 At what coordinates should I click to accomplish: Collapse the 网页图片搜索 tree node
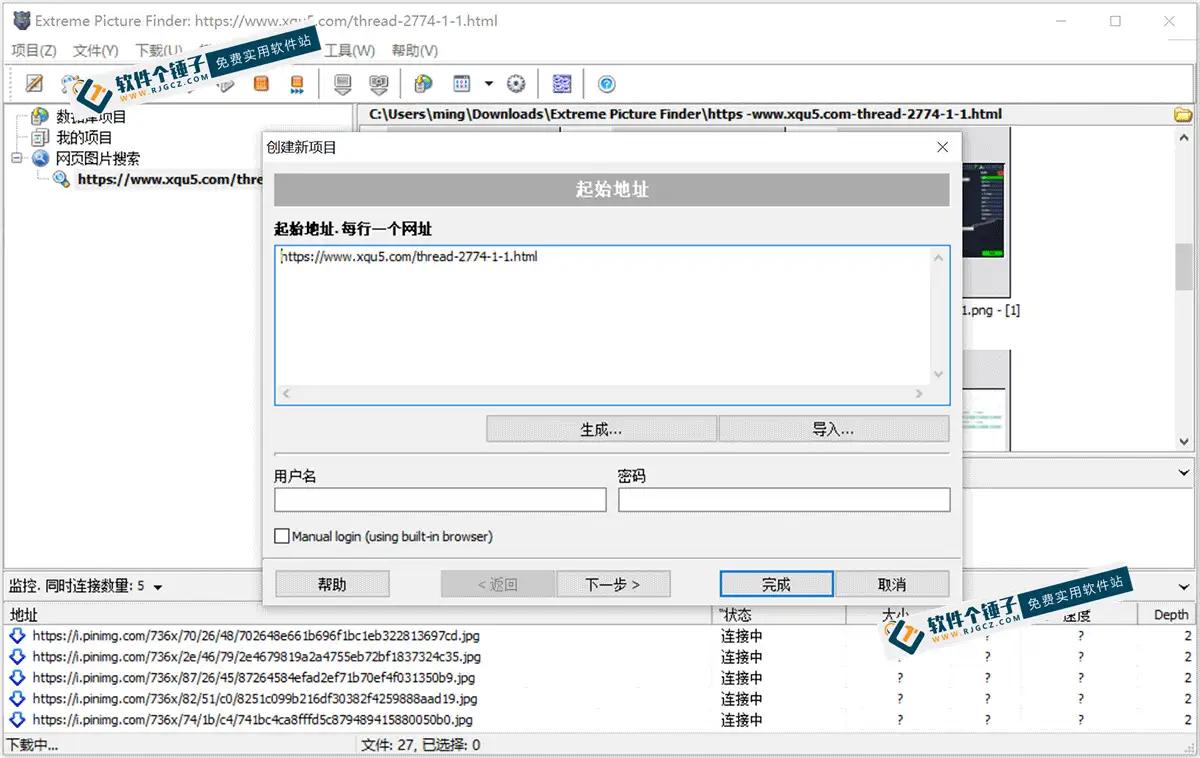(16, 158)
